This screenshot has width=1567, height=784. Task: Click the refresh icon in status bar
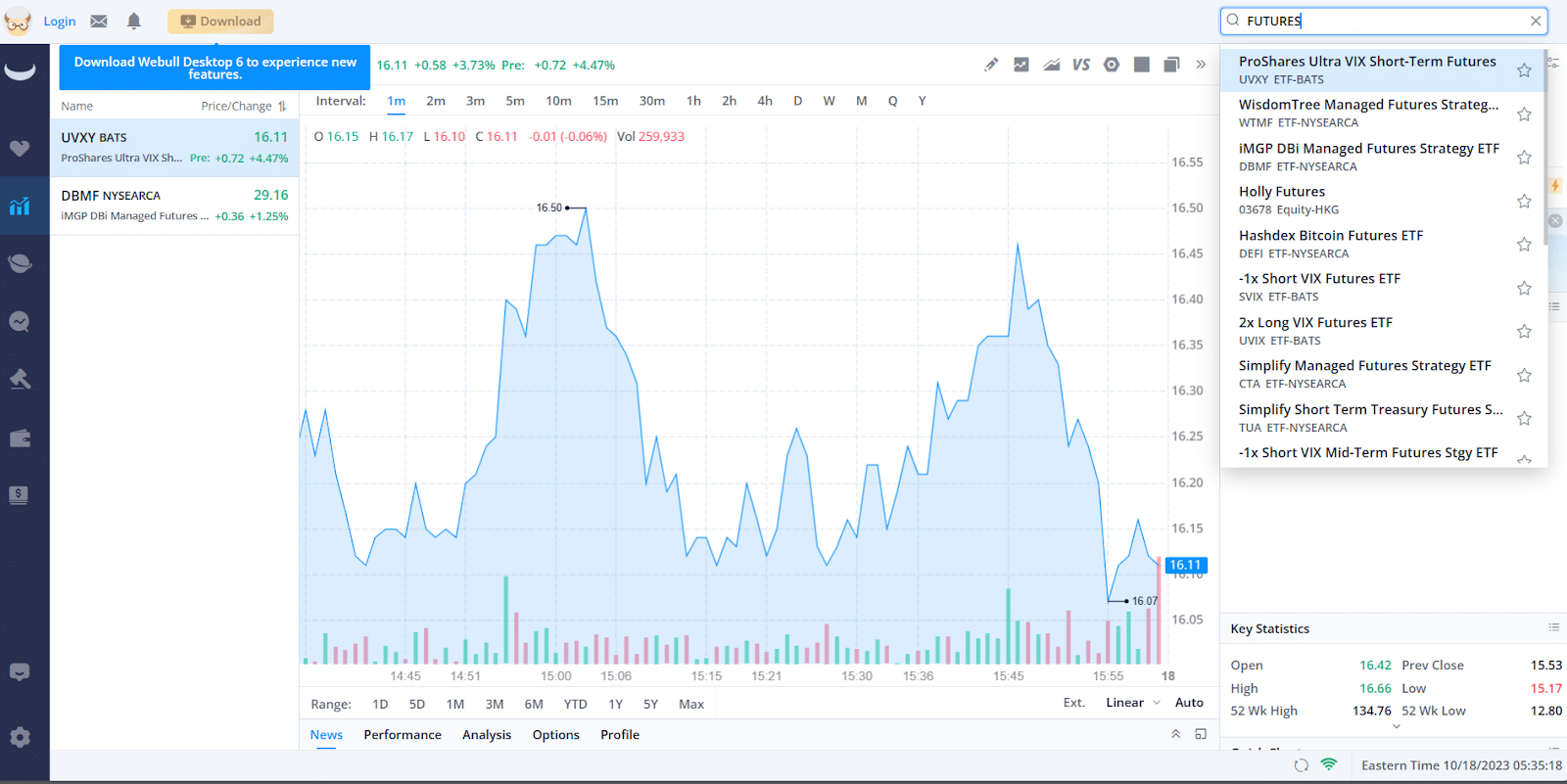(x=1301, y=765)
